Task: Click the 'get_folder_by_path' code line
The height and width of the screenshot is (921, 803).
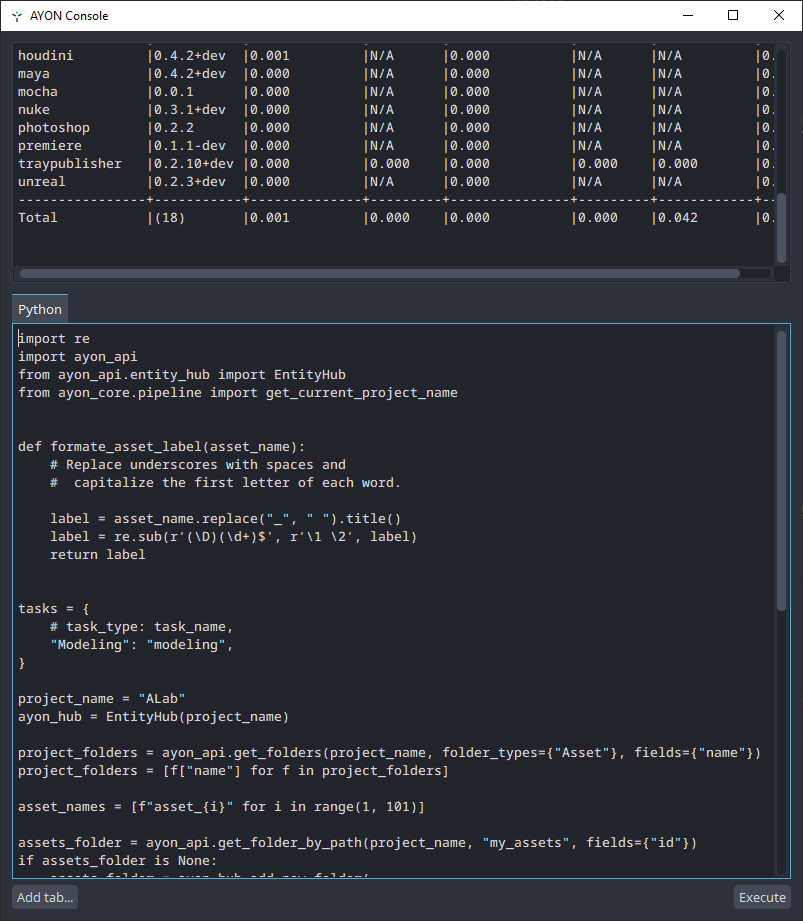Action: 357,843
